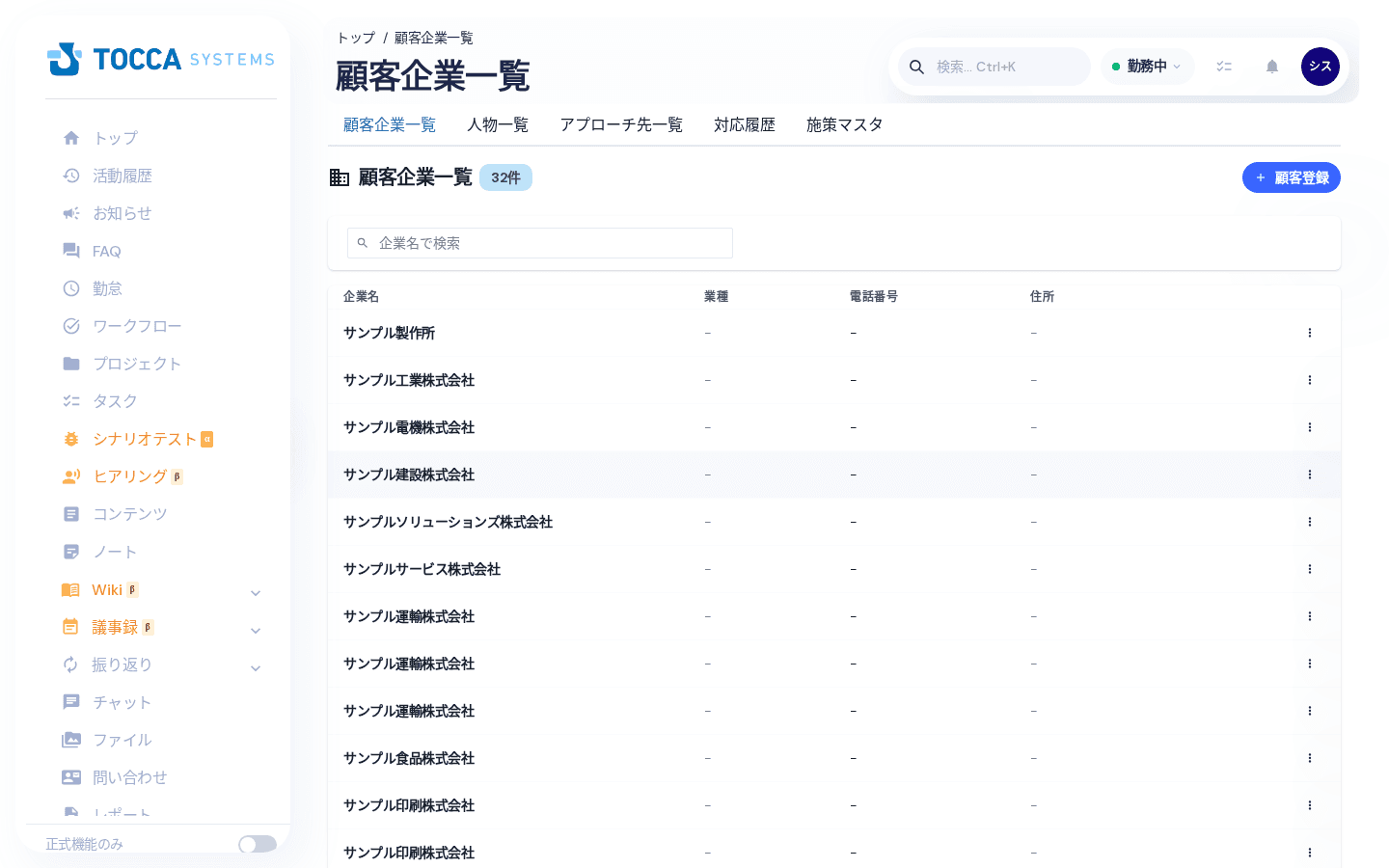Open the チャット message icon
The image size is (1389, 868).
[x=71, y=702]
